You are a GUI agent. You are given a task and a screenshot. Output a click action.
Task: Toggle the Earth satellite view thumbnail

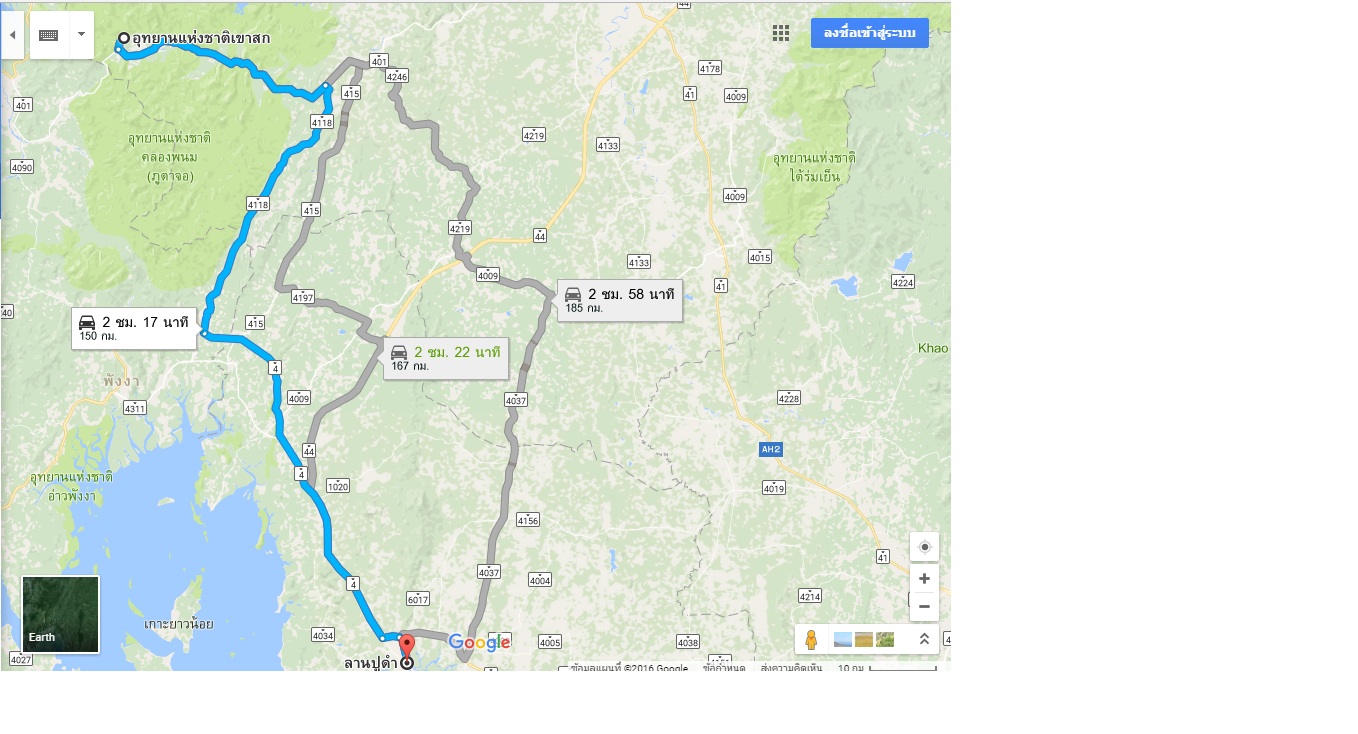point(61,614)
